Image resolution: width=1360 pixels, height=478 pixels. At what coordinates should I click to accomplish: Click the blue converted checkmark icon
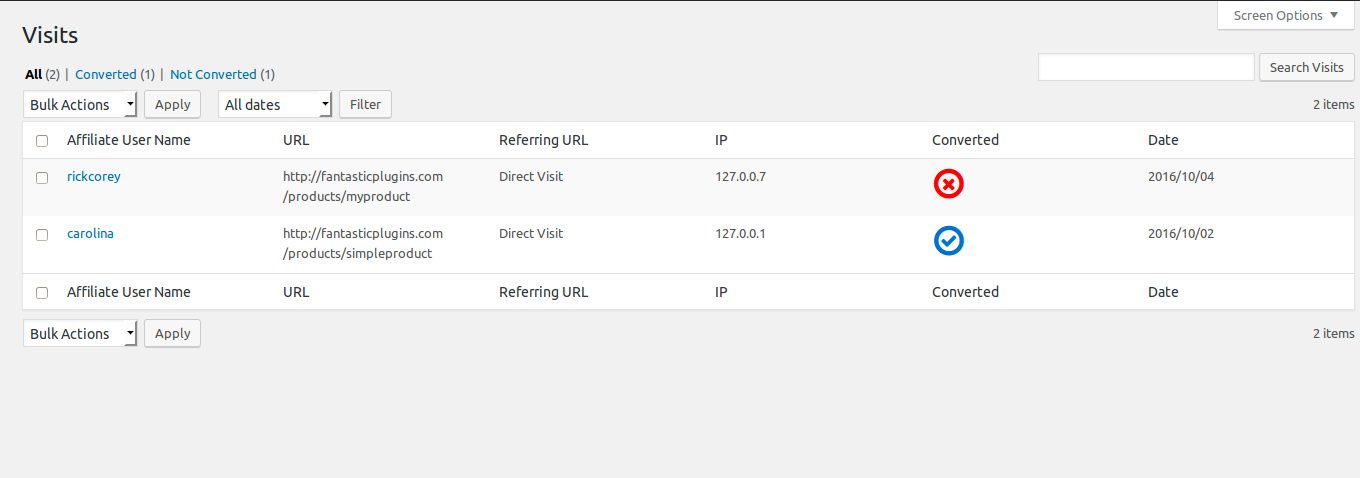coord(948,241)
